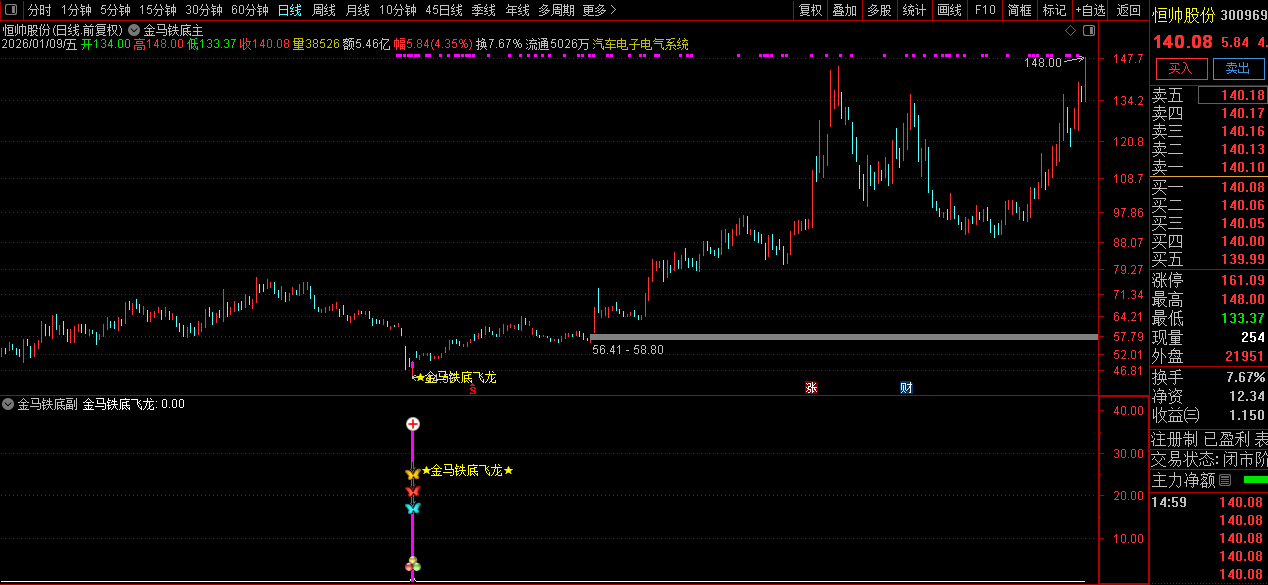Expand the 更多 periods list
The height and width of the screenshot is (585, 1268).
click(599, 10)
